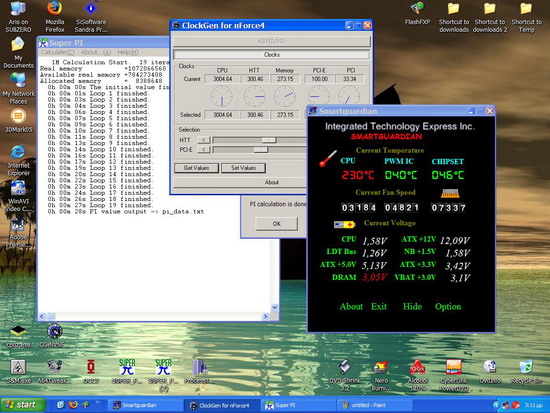The width and height of the screenshot is (550, 413).
Task: Open the FlashFXP desktop icon
Action: [x=417, y=13]
